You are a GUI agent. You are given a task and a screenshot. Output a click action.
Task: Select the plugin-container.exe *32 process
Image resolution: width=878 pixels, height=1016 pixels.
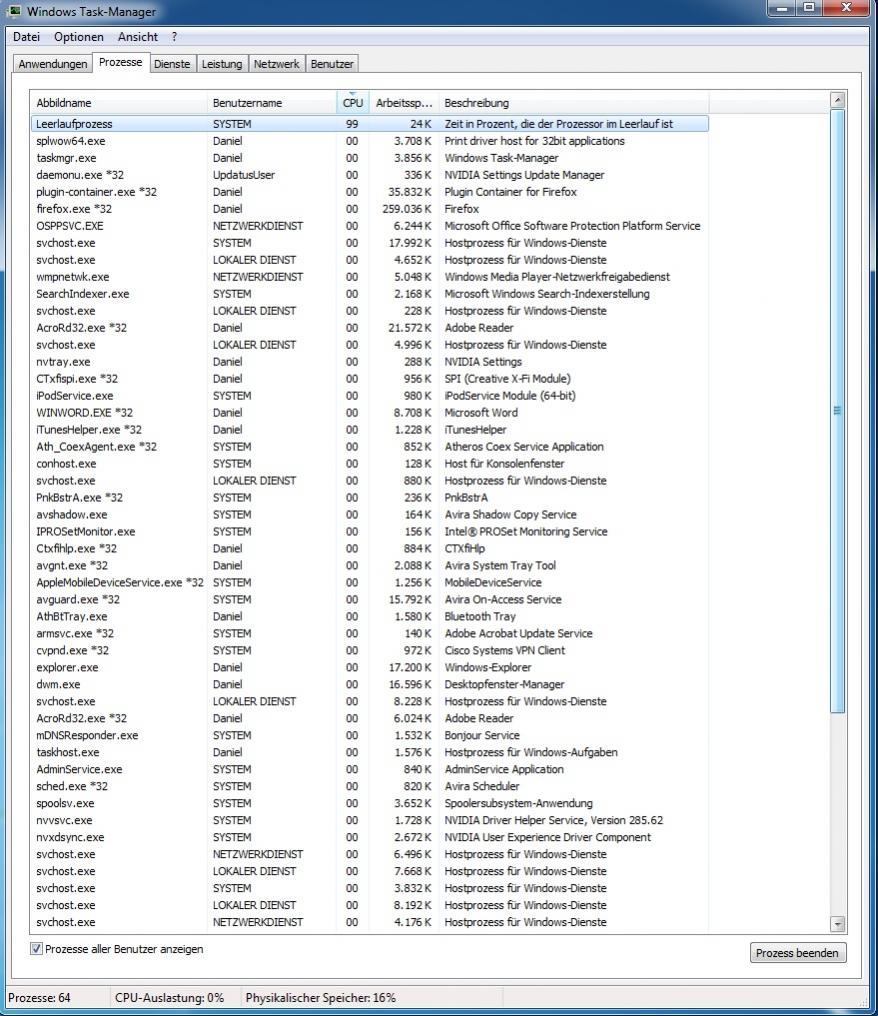(369, 192)
